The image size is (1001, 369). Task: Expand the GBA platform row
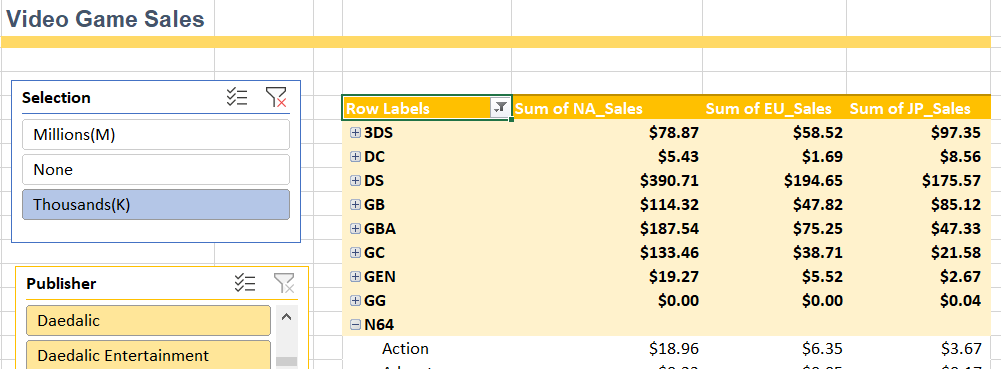(x=356, y=229)
